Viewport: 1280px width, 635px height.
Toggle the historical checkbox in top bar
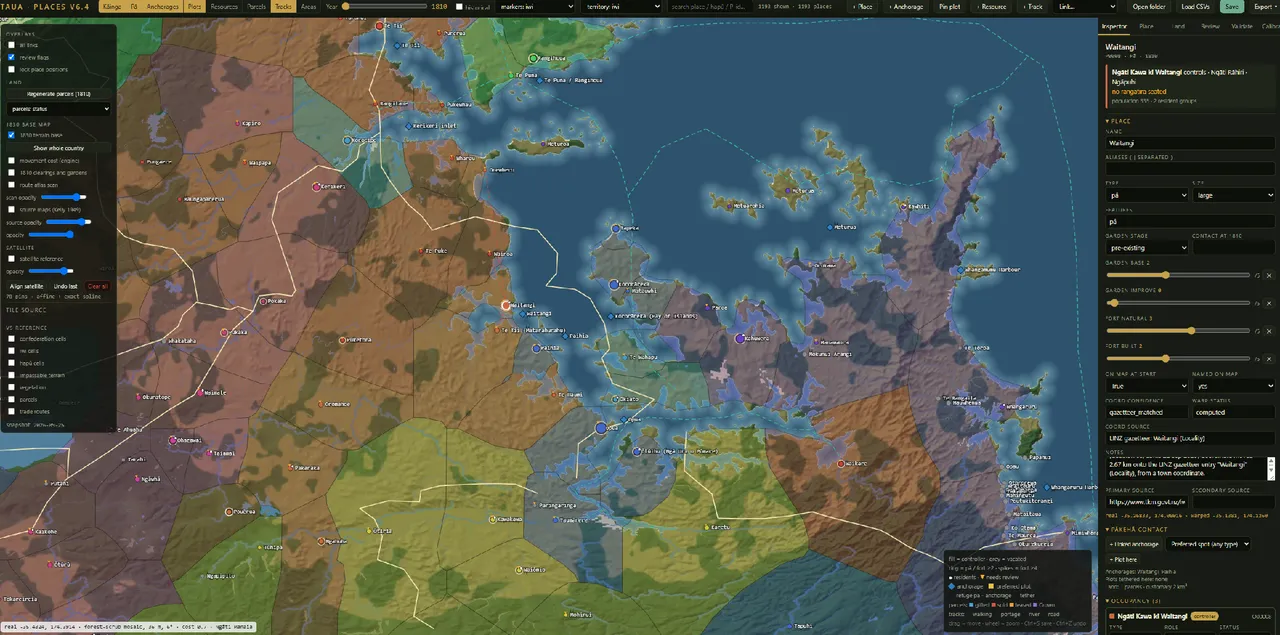[459, 6]
